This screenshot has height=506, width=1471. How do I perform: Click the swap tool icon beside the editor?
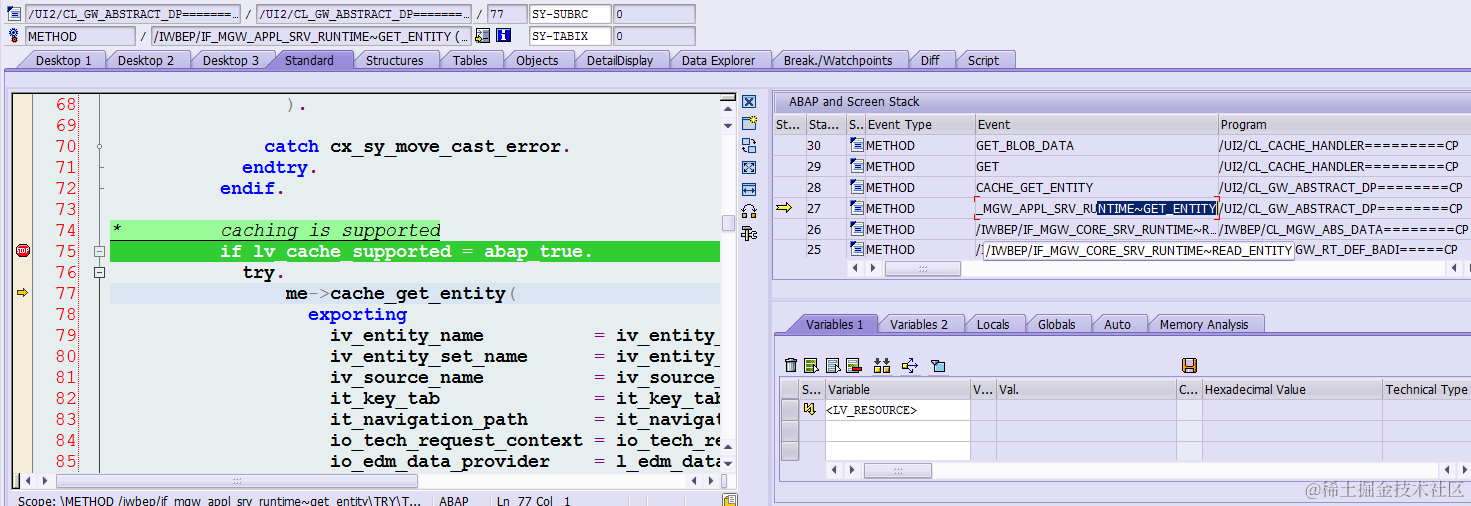748,146
